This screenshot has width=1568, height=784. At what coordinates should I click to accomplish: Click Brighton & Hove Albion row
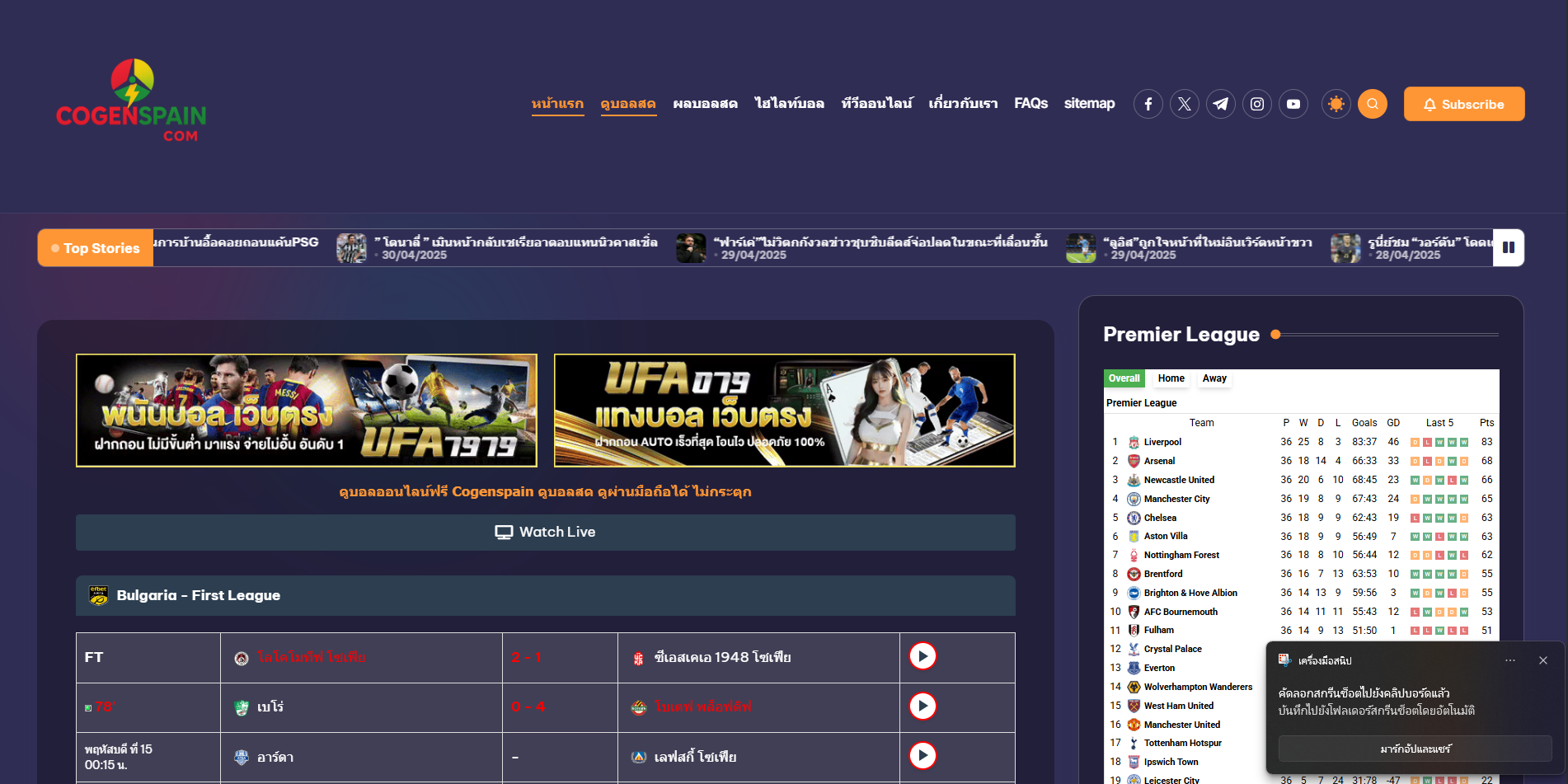(x=1301, y=593)
